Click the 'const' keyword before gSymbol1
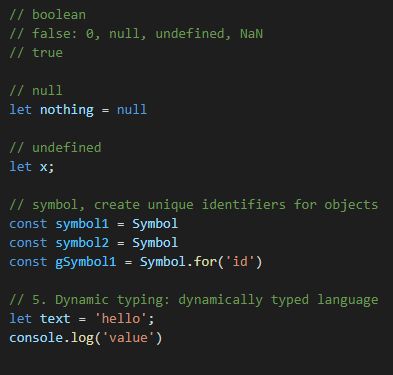Image resolution: width=393 pixels, height=375 pixels. pos(28,262)
